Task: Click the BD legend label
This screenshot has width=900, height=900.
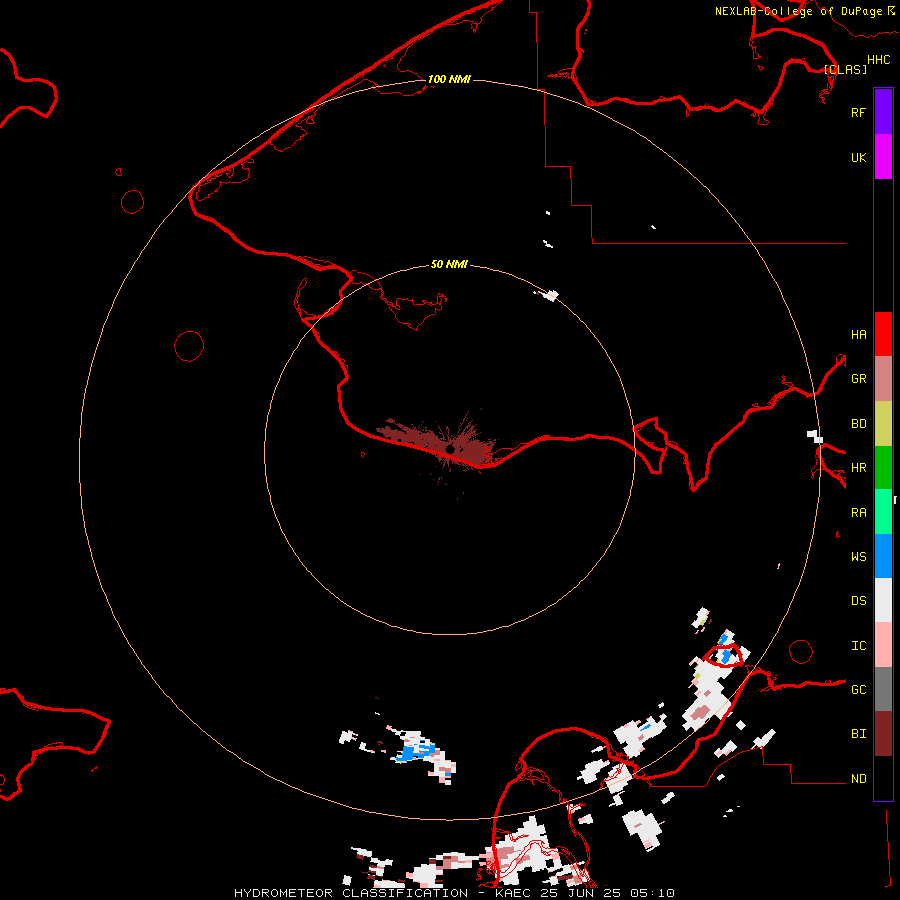Action: (858, 424)
